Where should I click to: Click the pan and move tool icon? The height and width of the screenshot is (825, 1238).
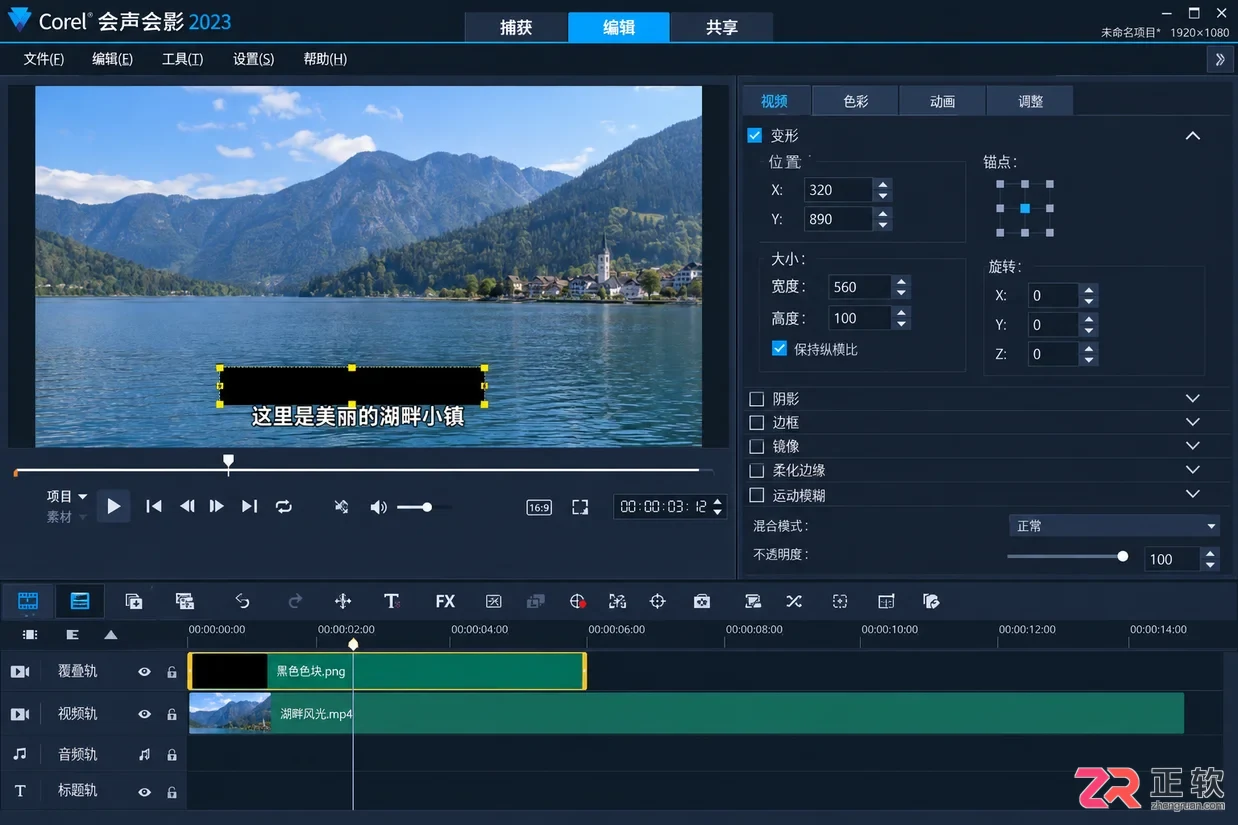click(343, 601)
